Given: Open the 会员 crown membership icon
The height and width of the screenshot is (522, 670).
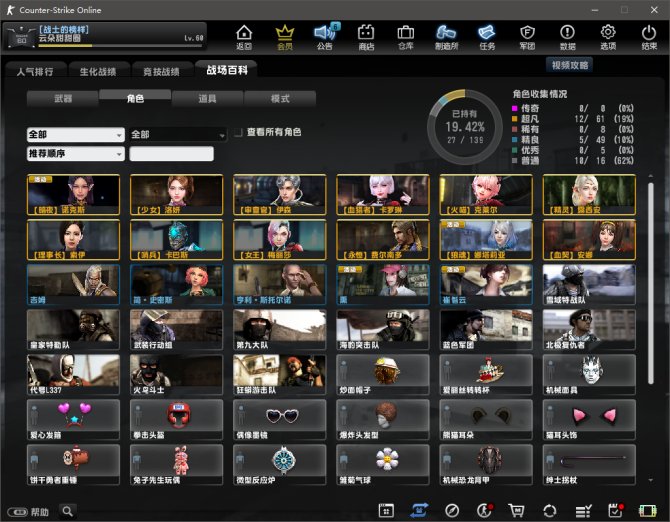Looking at the screenshot, I should coord(285,37).
